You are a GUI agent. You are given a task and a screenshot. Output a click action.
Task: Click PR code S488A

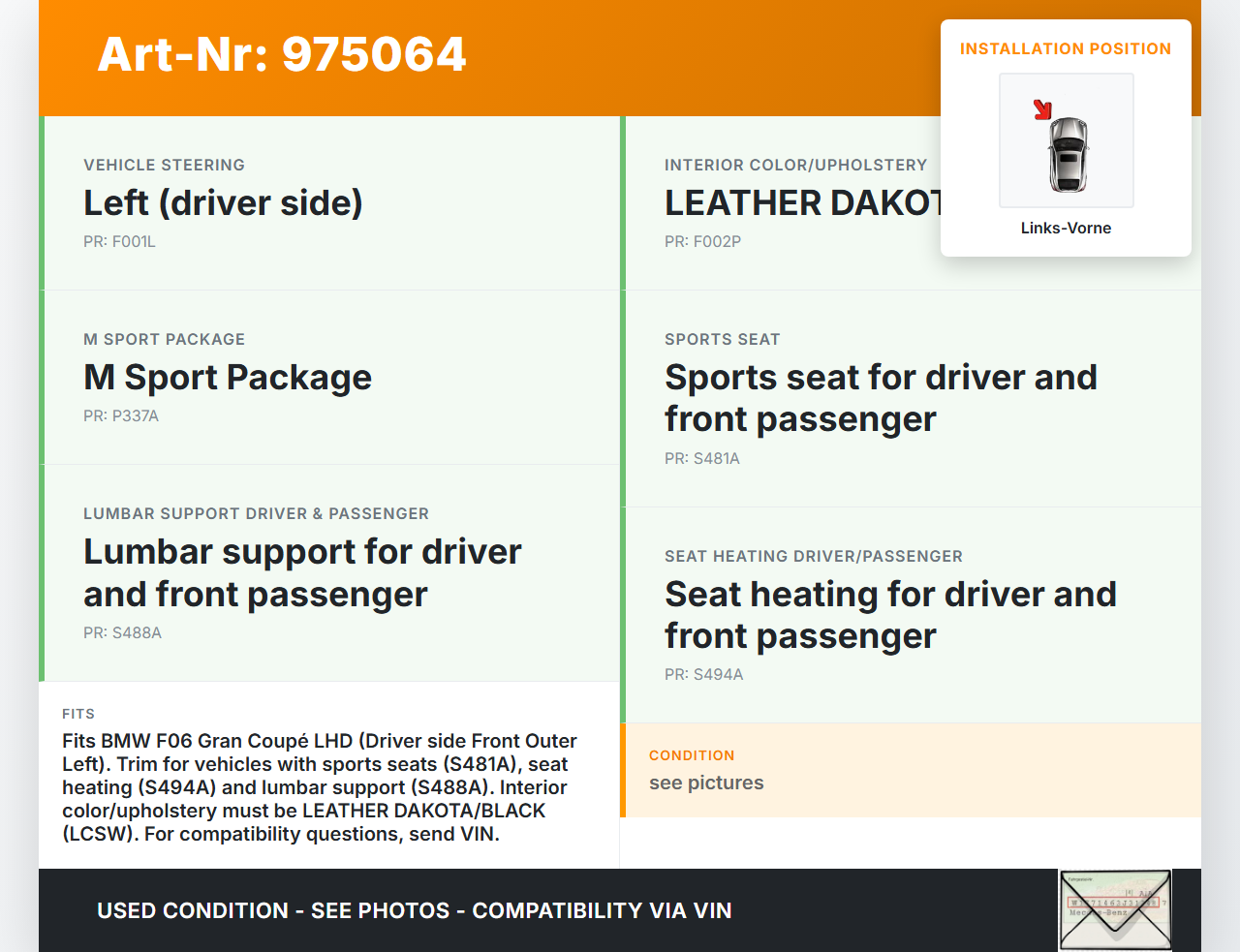[x=122, y=633]
